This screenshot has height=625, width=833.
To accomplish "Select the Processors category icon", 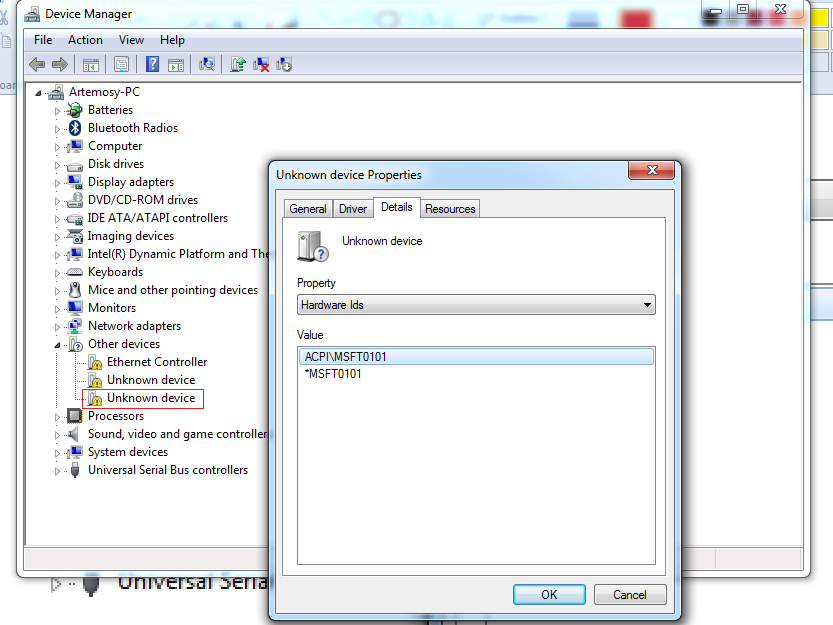I will (x=75, y=416).
